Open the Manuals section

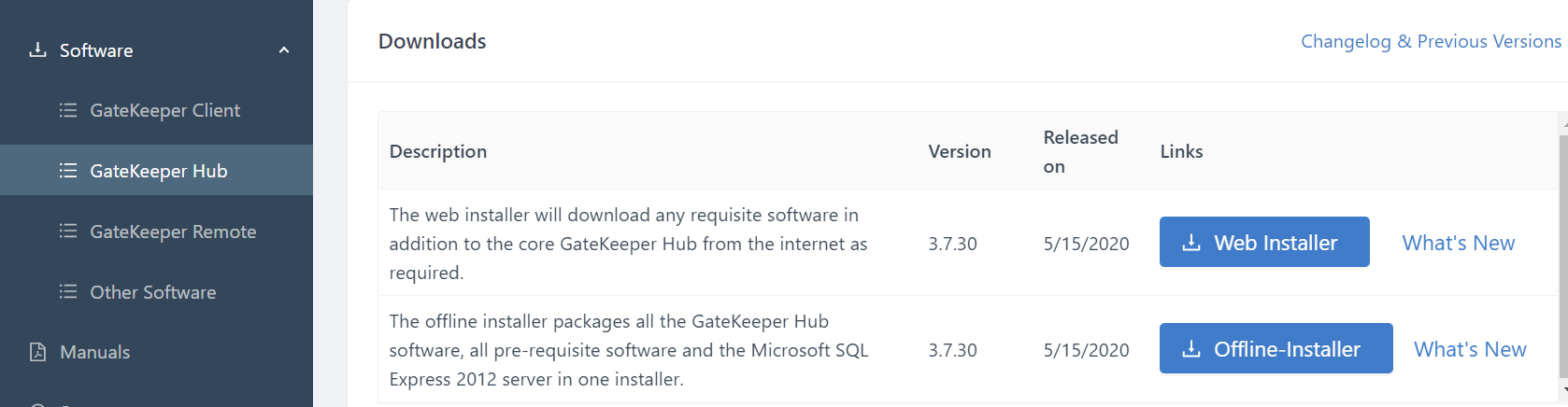pos(94,352)
